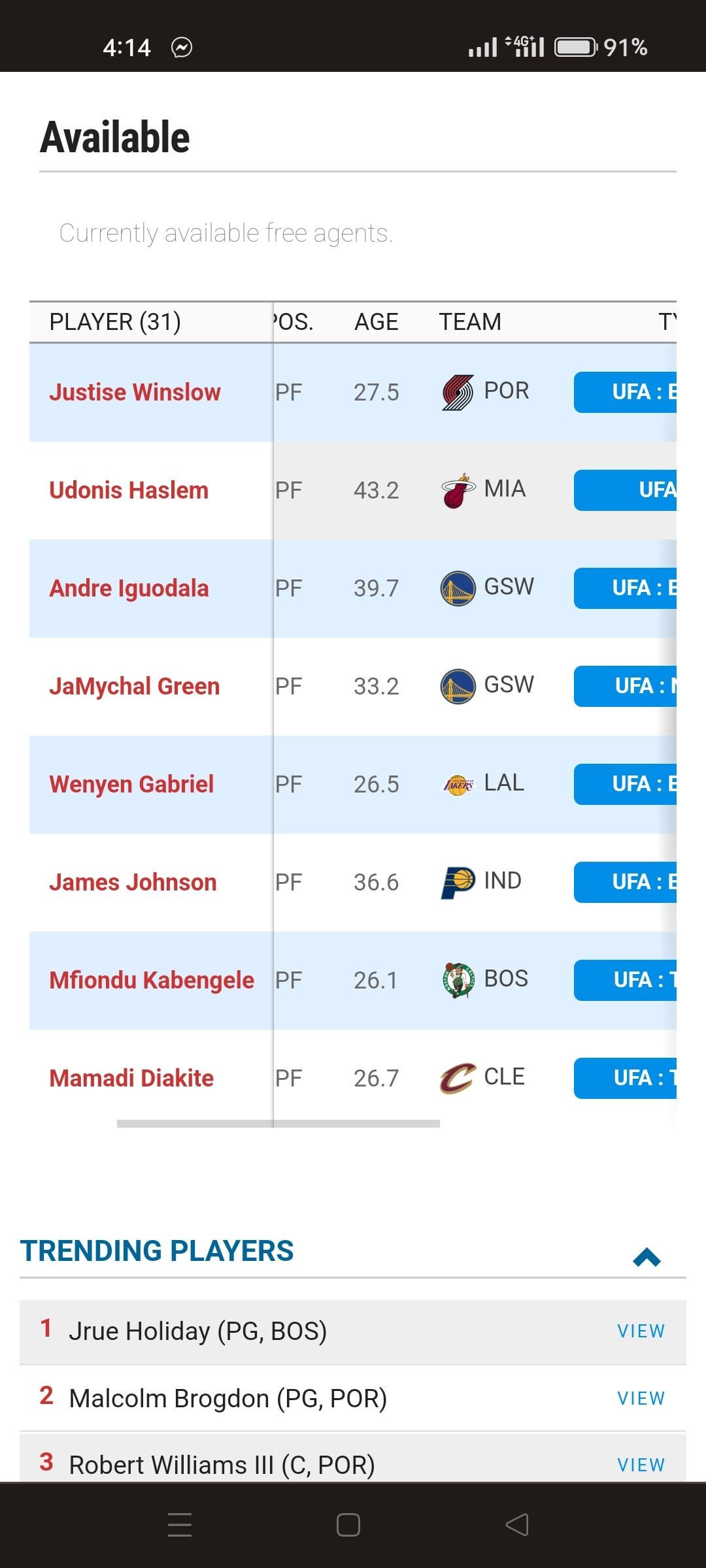Open Udonis Haslem player link

[129, 491]
